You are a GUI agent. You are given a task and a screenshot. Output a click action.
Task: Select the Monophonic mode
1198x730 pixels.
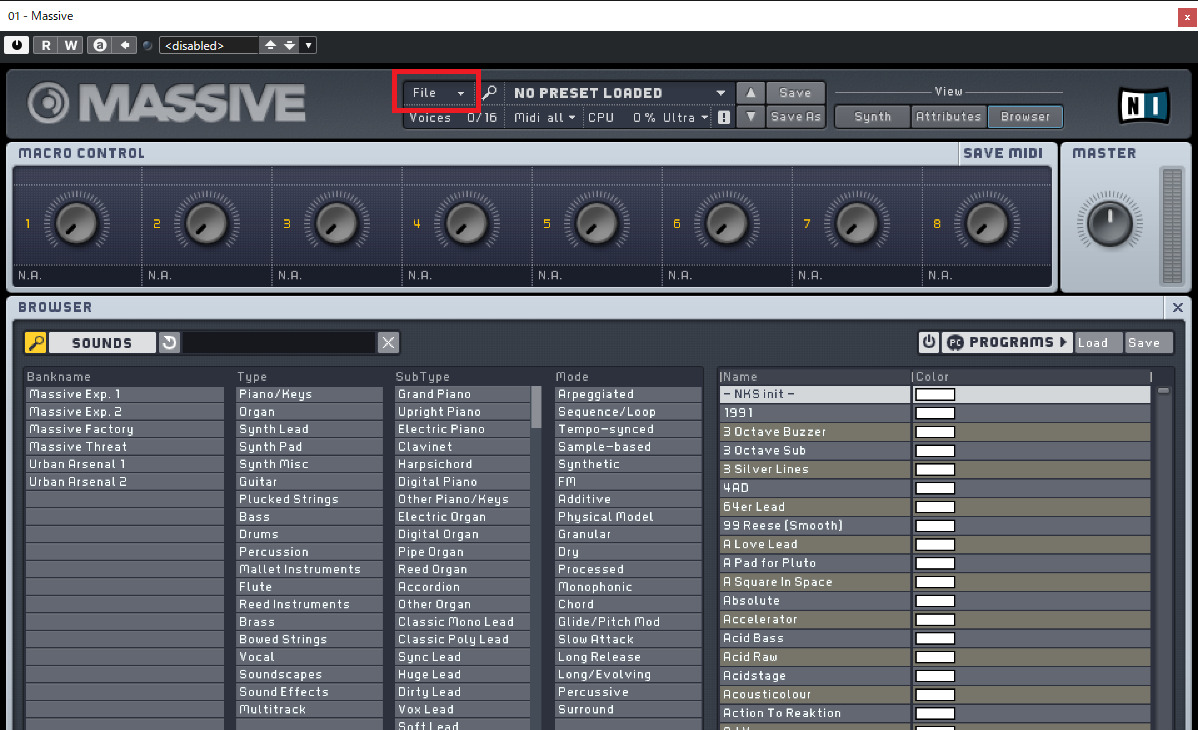(x=628, y=587)
